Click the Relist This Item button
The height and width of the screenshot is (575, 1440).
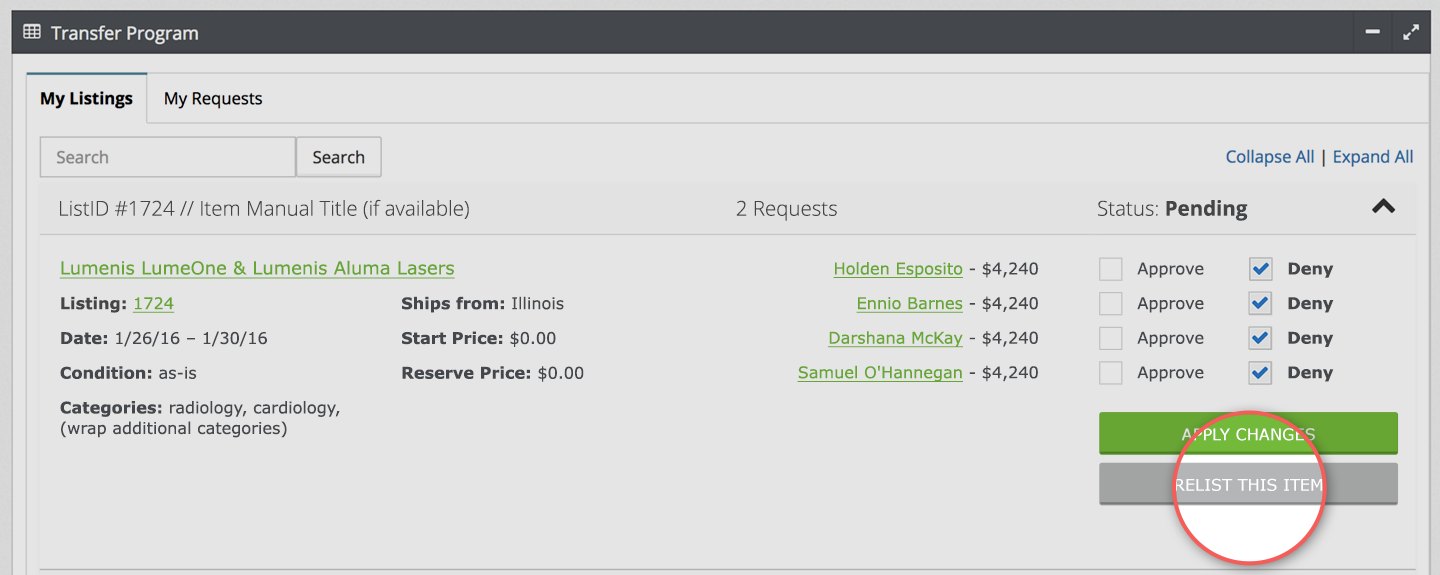(x=1248, y=484)
